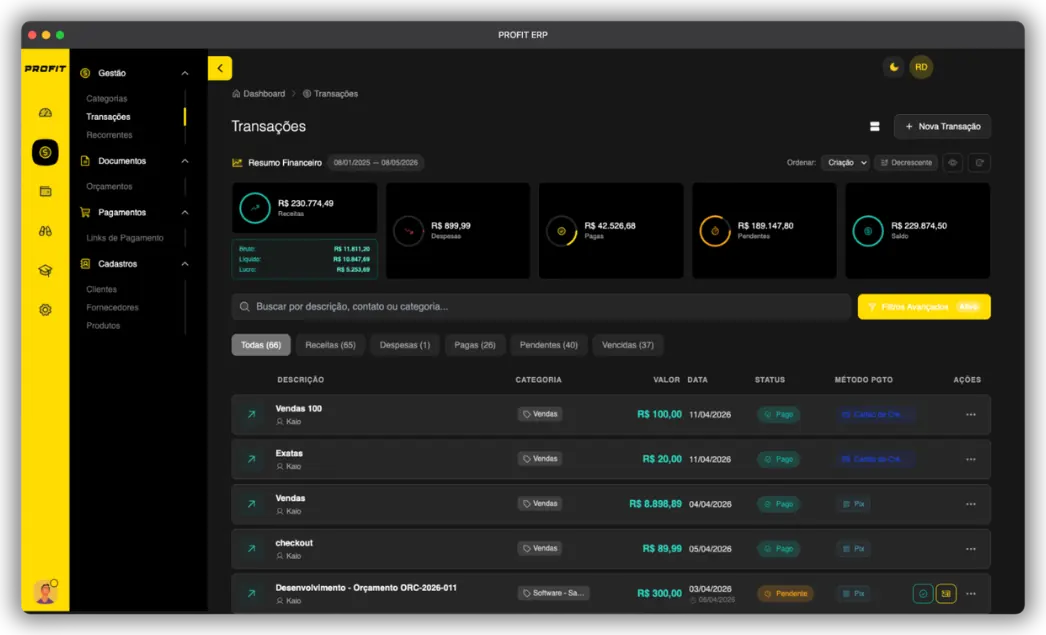Open Filtros Avançados
The image size is (1046, 635).
tap(924, 307)
